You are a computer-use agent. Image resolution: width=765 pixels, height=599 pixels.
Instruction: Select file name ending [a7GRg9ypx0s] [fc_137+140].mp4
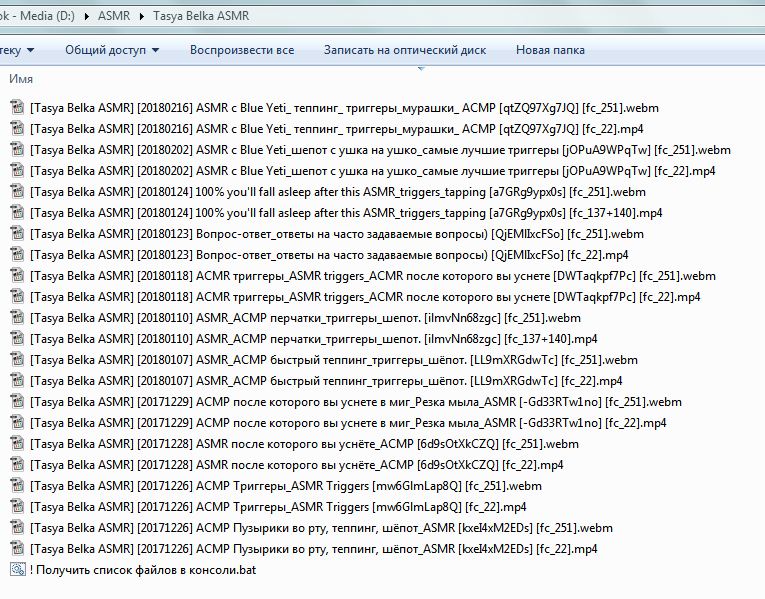tap(346, 213)
